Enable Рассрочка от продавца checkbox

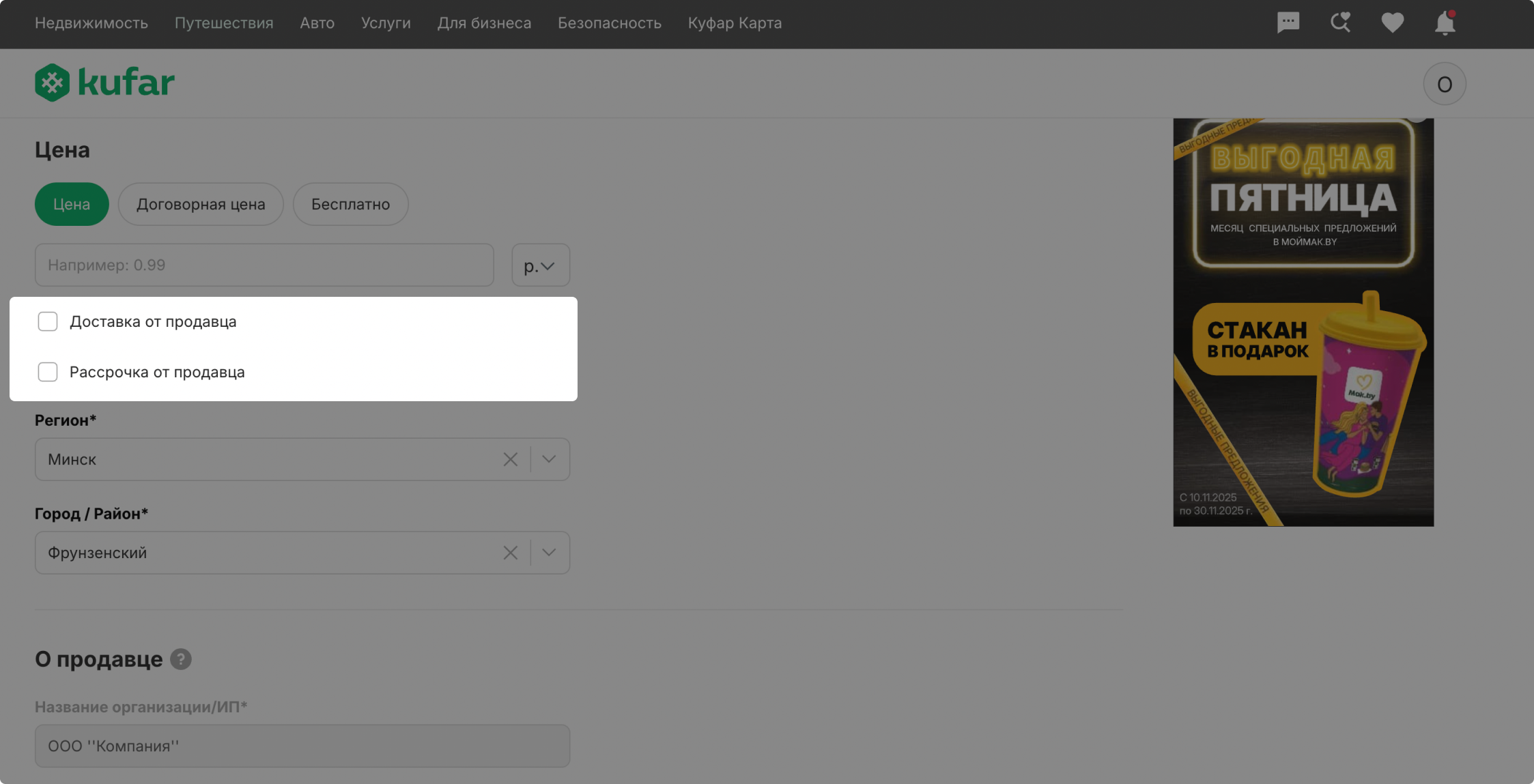pos(48,372)
